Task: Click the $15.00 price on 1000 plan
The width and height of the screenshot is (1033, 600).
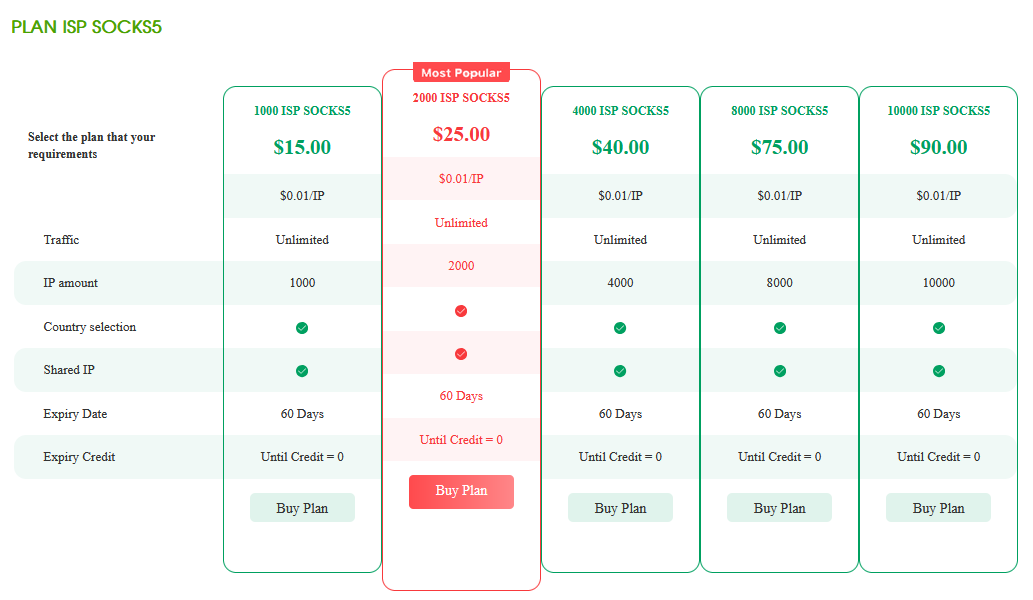Action: click(x=302, y=147)
